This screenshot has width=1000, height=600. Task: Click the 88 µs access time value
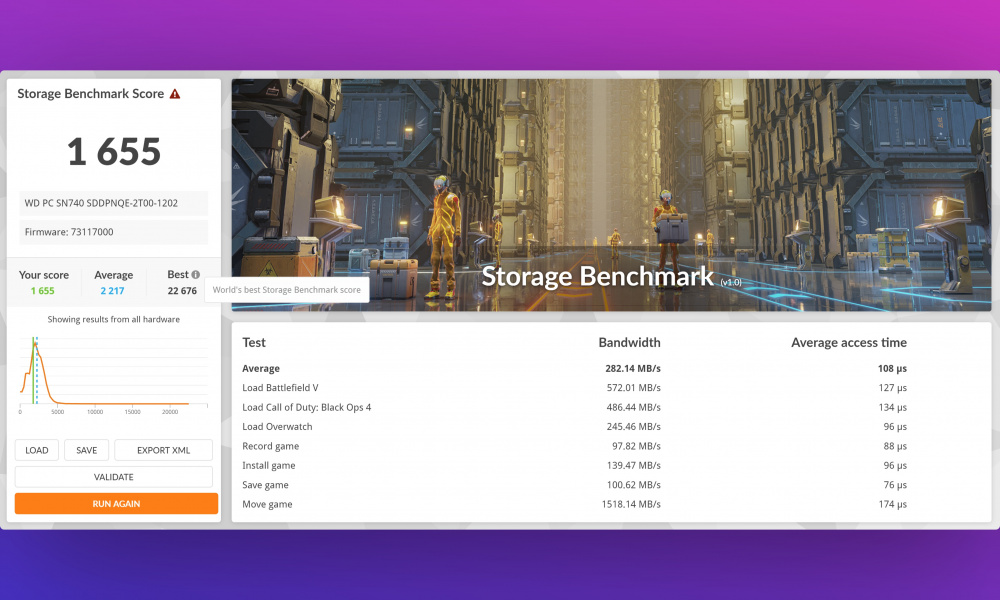click(895, 446)
